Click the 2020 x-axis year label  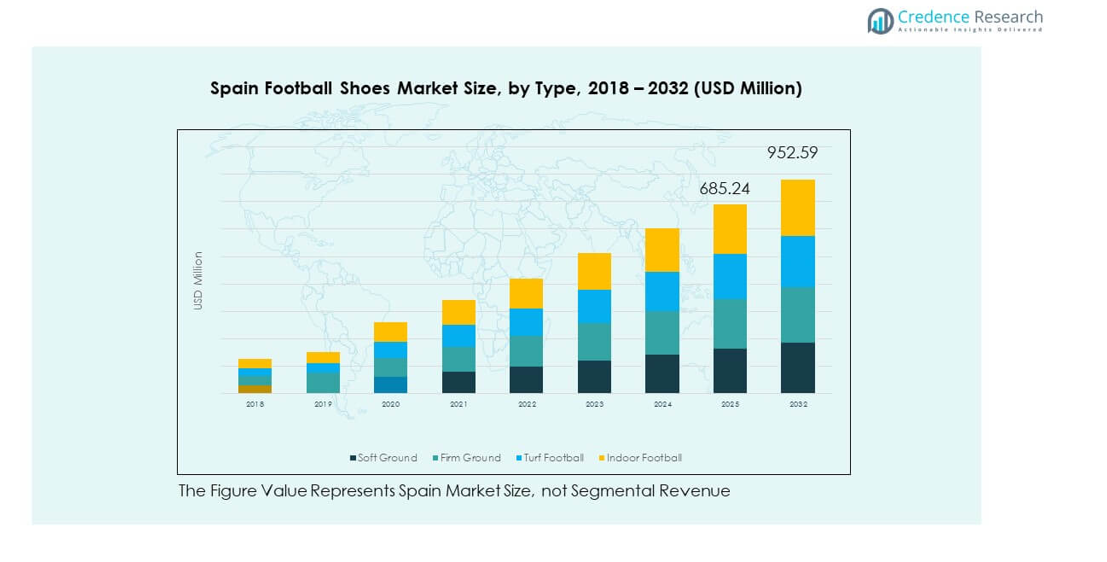click(390, 404)
